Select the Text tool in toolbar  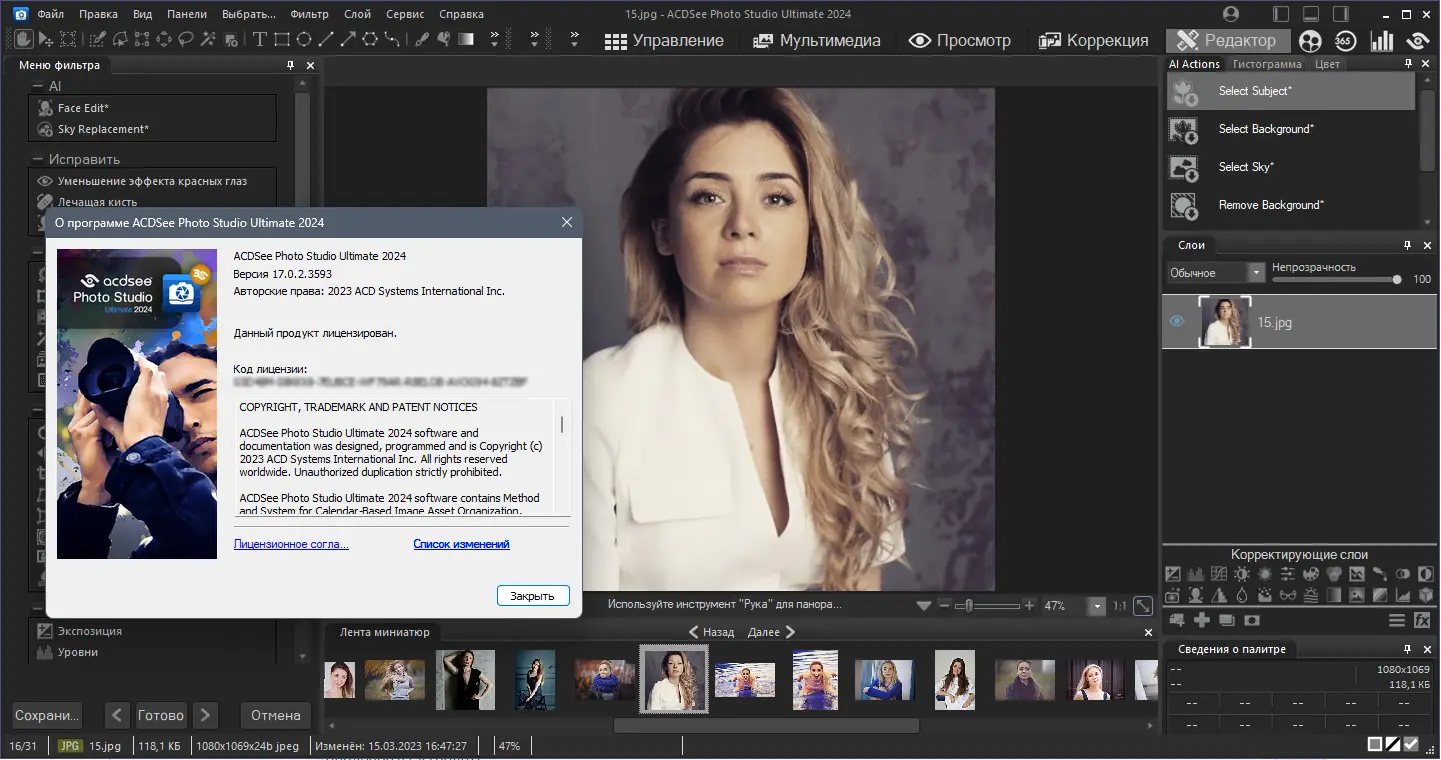[x=259, y=40]
